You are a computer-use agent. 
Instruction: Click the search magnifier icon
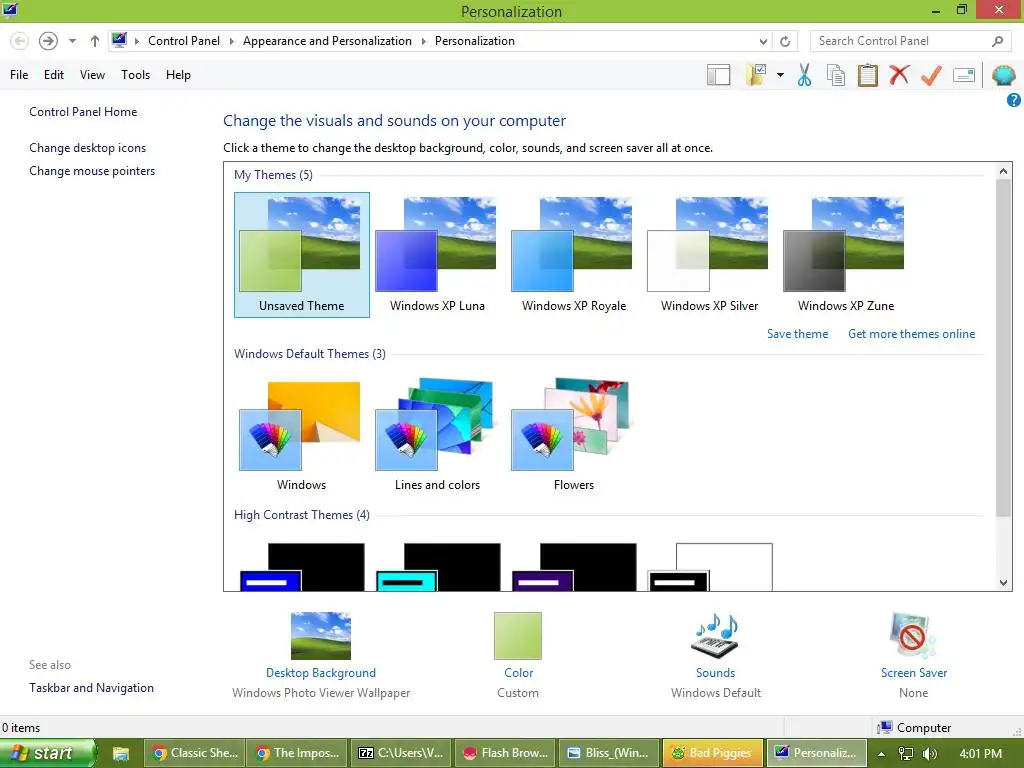997,41
